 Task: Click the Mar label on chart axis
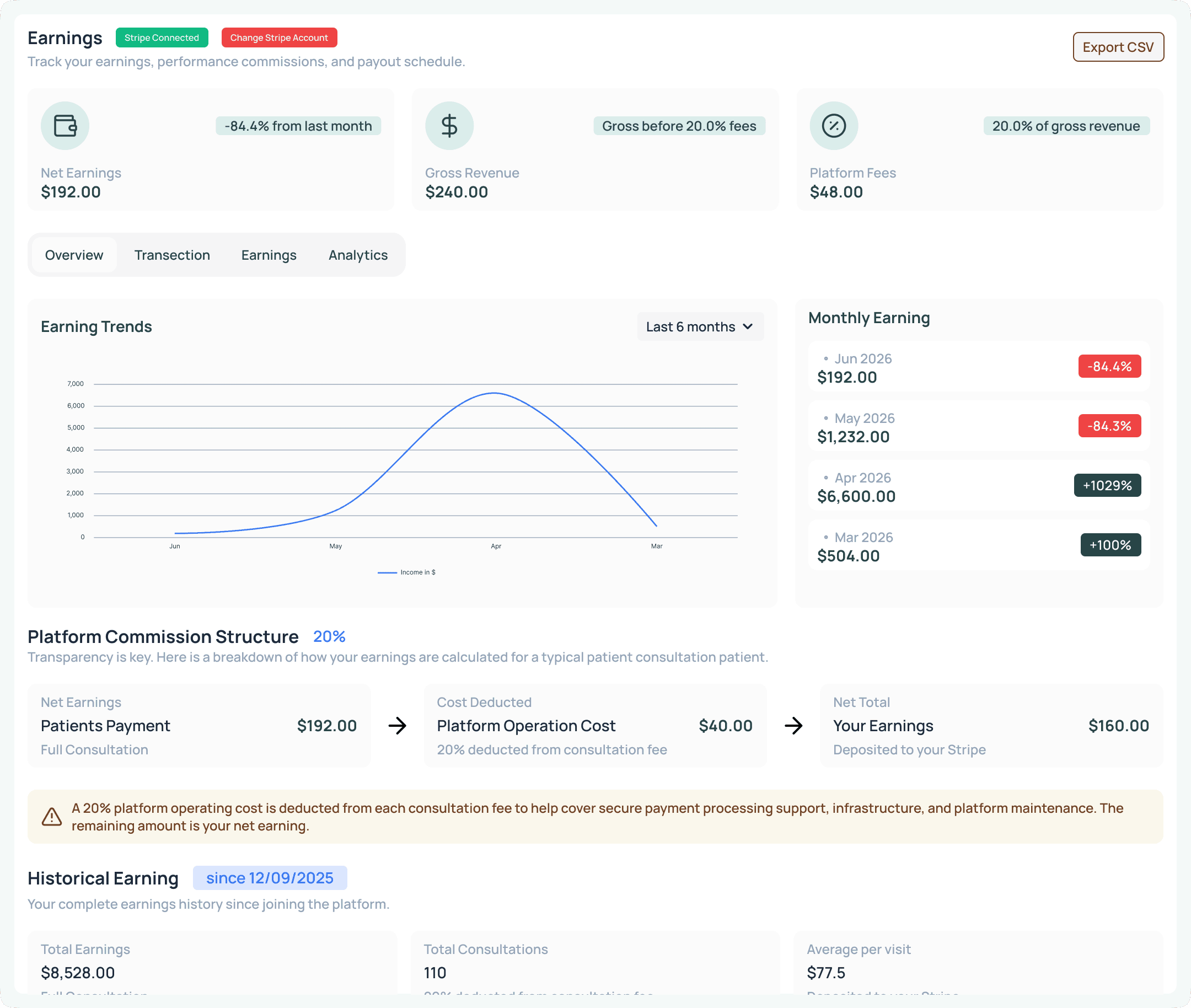coord(657,546)
